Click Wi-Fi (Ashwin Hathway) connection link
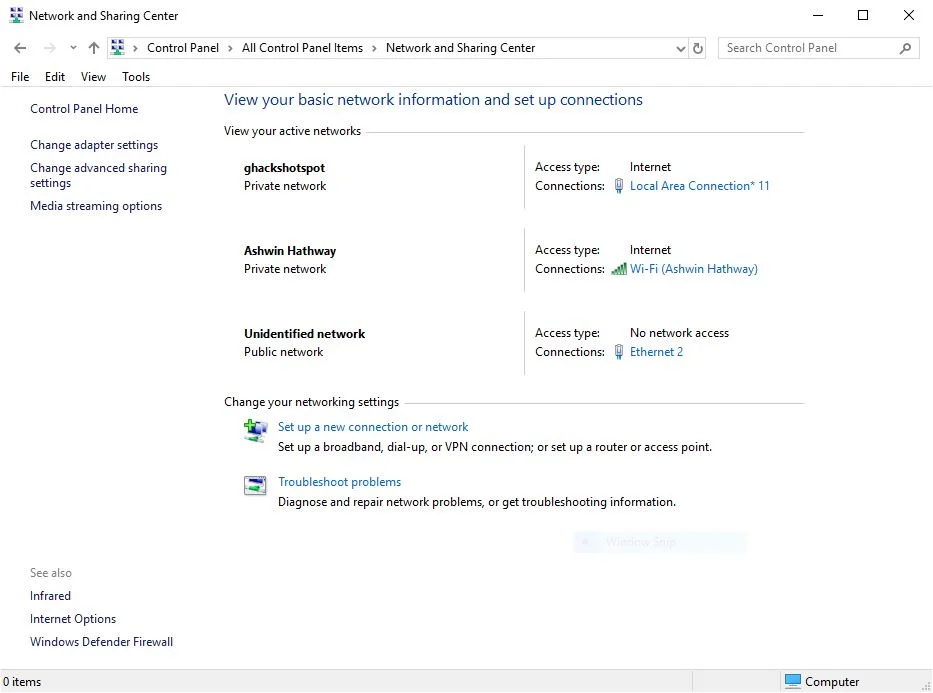The image size is (933, 693). [693, 269]
